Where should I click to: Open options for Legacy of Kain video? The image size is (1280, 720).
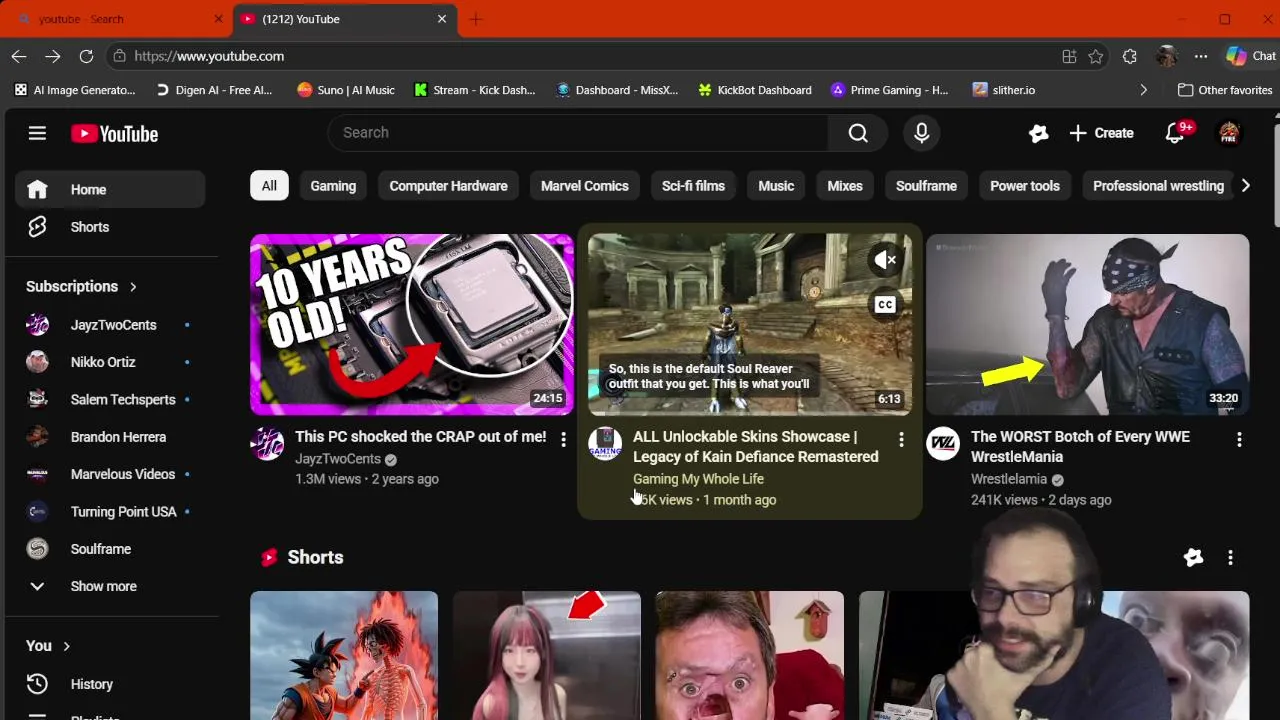click(901, 439)
